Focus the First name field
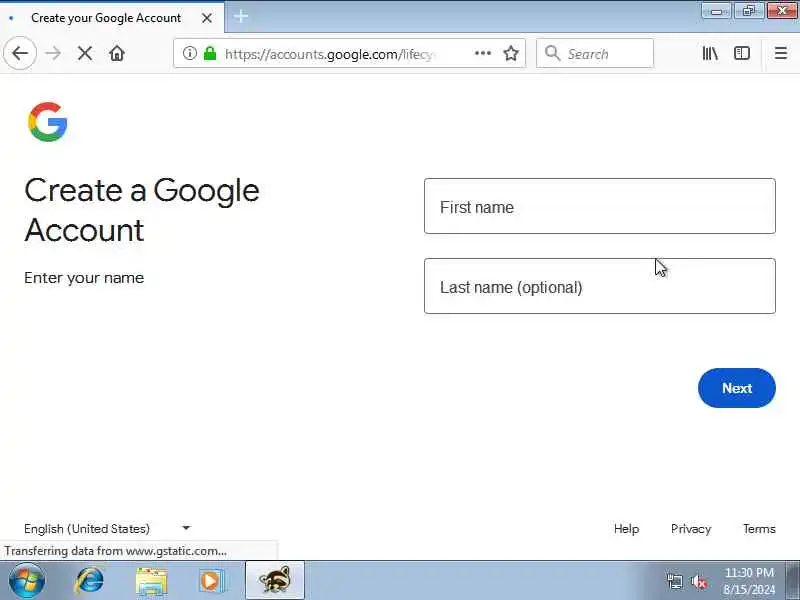 599,206
